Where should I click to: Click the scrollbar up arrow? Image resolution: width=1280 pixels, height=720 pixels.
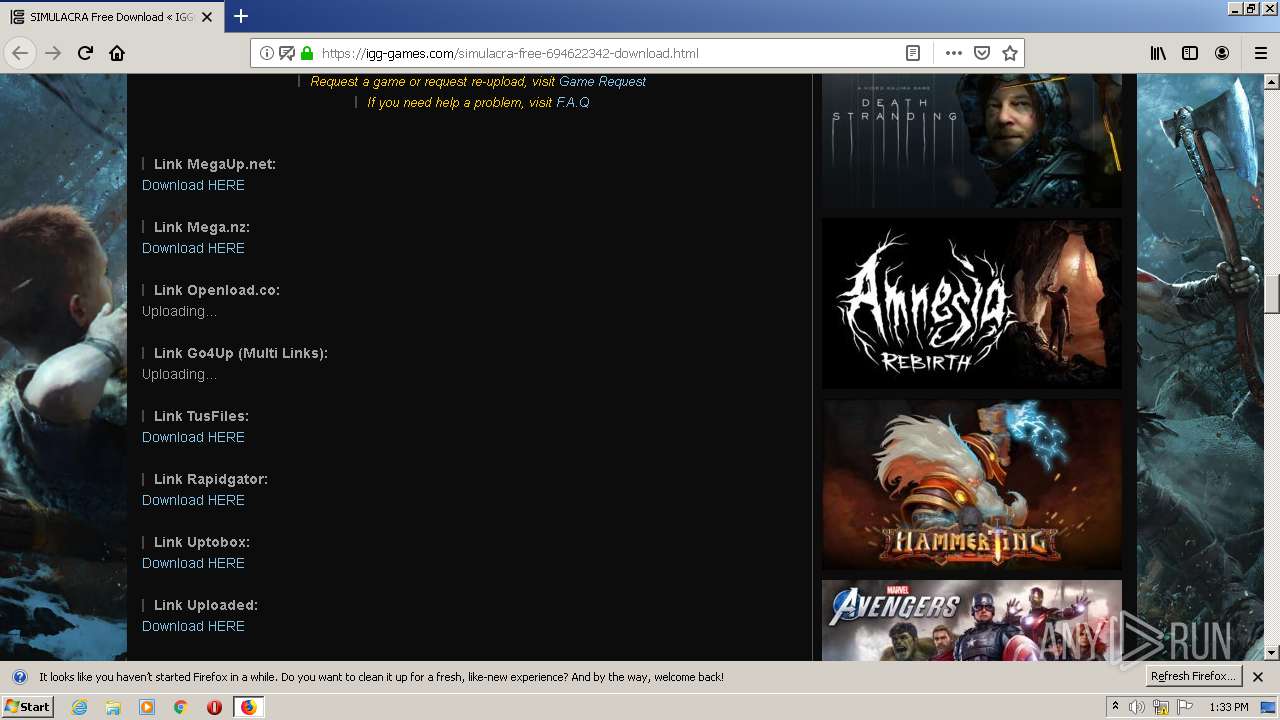coord(1272,82)
